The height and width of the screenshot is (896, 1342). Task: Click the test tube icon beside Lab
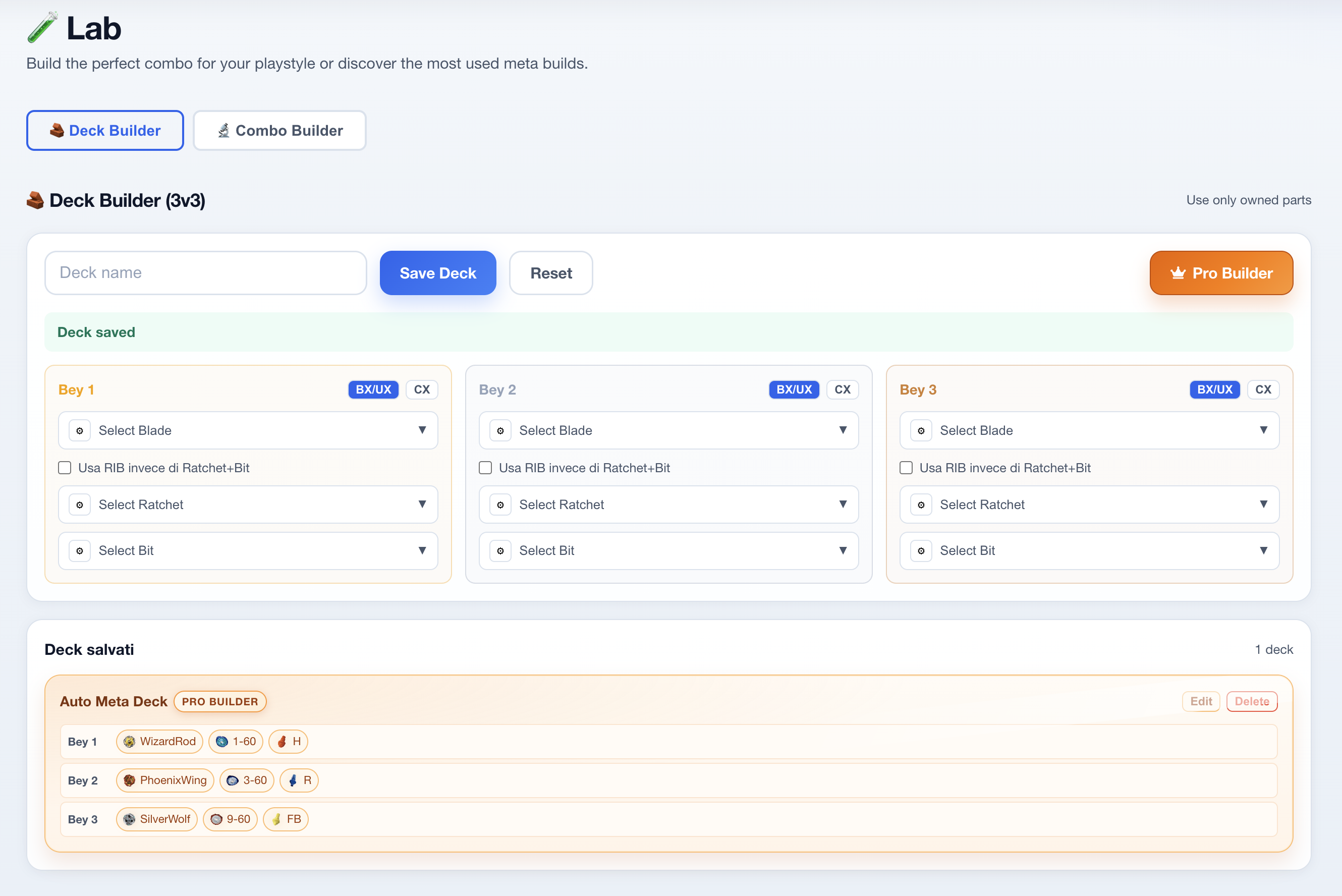[x=42, y=27]
